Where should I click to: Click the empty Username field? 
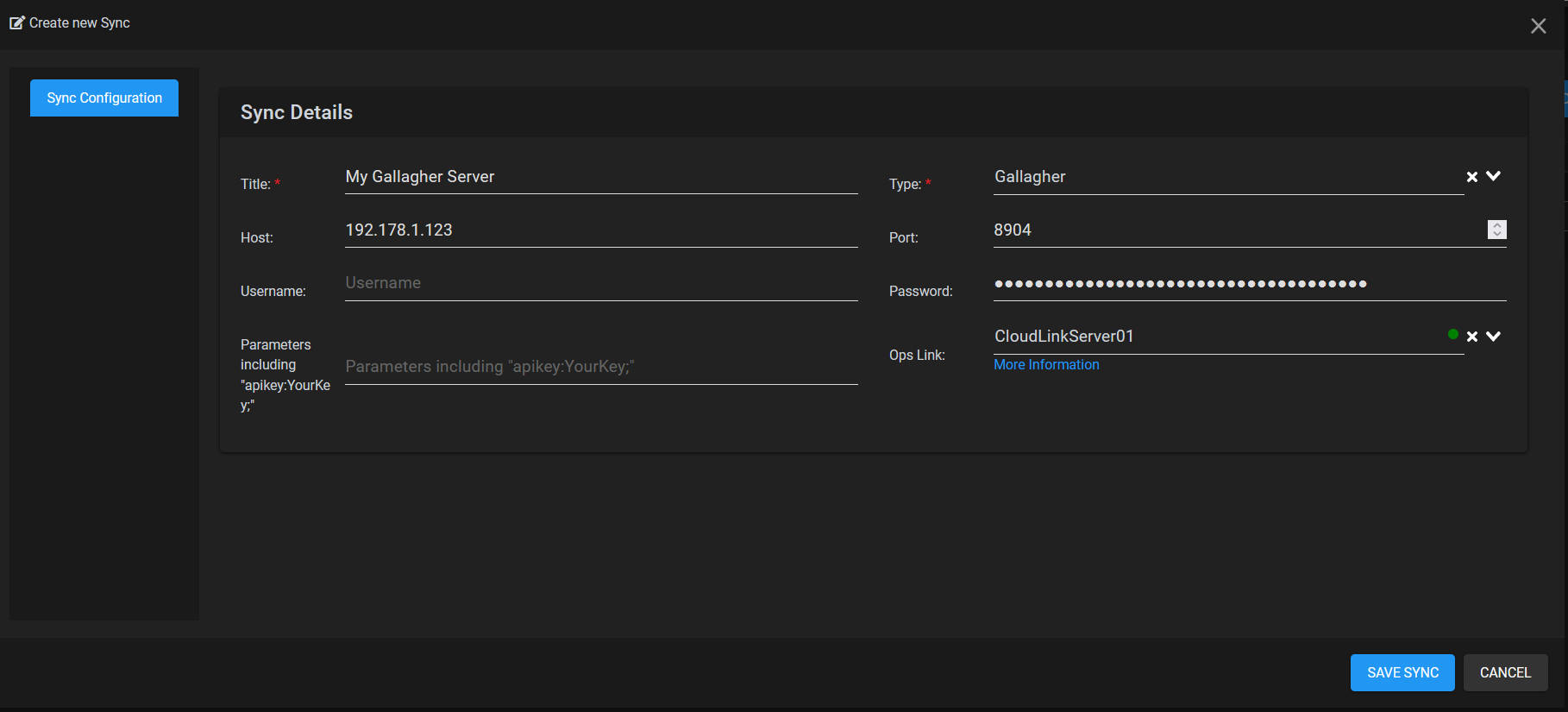(x=601, y=283)
